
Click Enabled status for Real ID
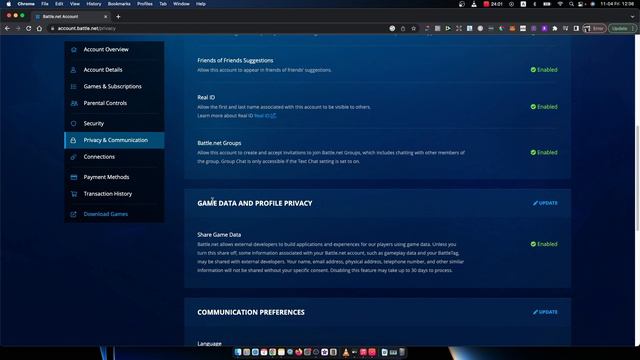coord(544,107)
